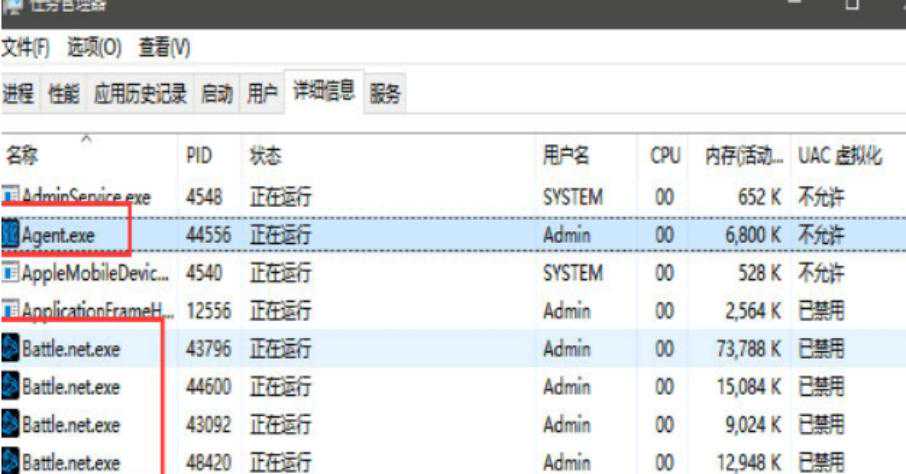Switch to the 性能 tab
Image resolution: width=906 pixels, height=474 pixels.
click(x=64, y=95)
